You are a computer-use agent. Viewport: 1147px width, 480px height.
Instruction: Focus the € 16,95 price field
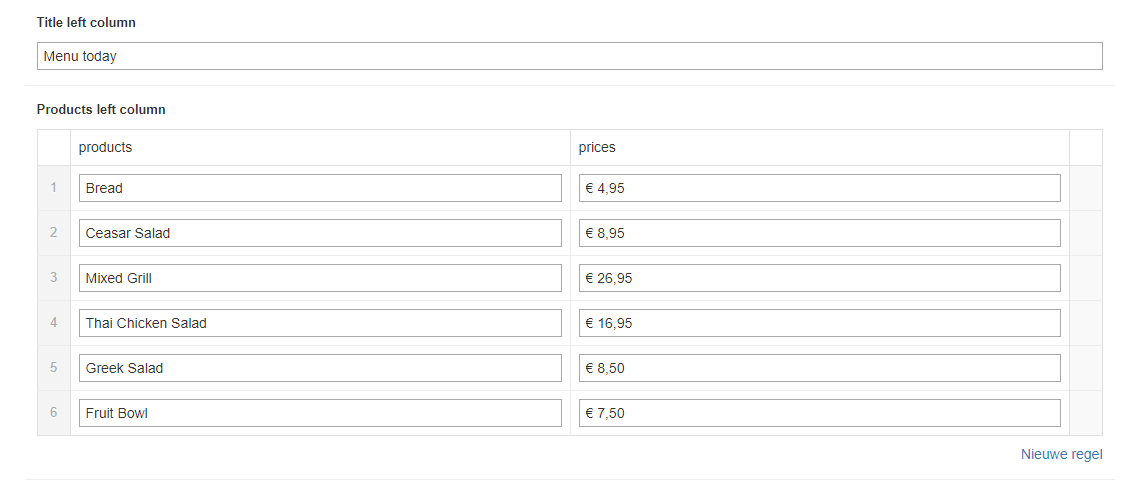pos(819,323)
